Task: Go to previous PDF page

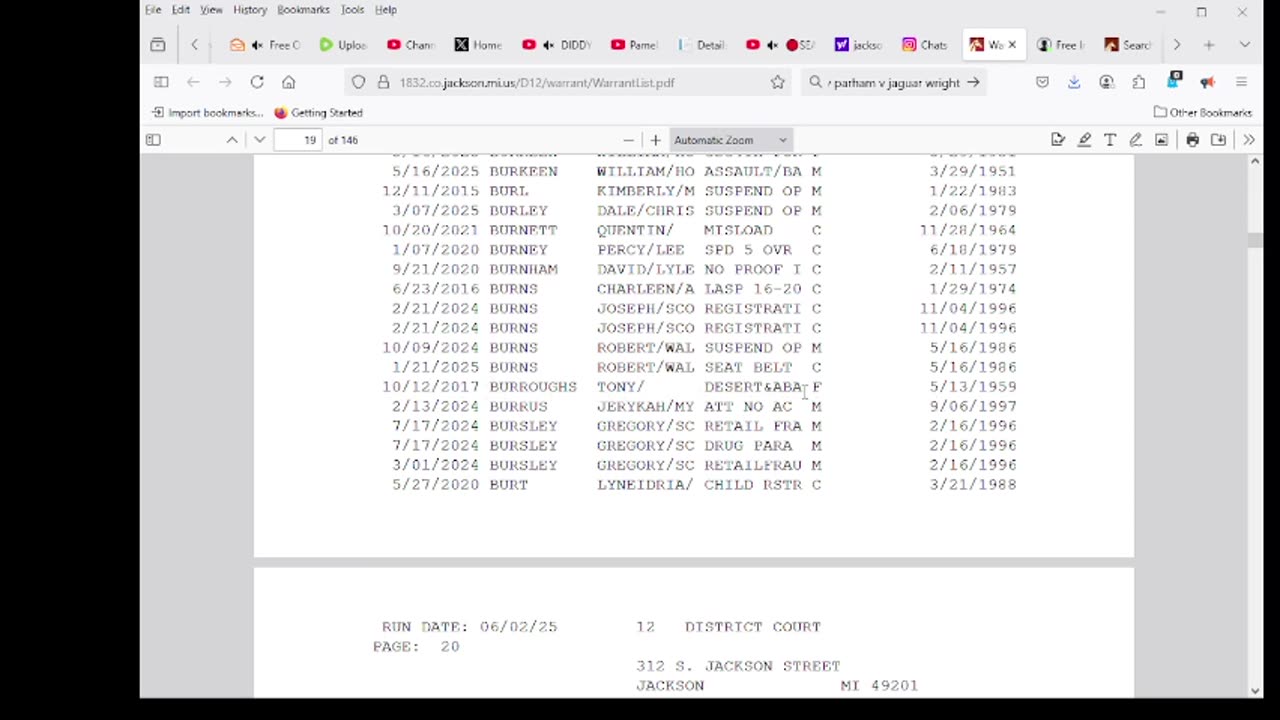Action: (x=232, y=140)
